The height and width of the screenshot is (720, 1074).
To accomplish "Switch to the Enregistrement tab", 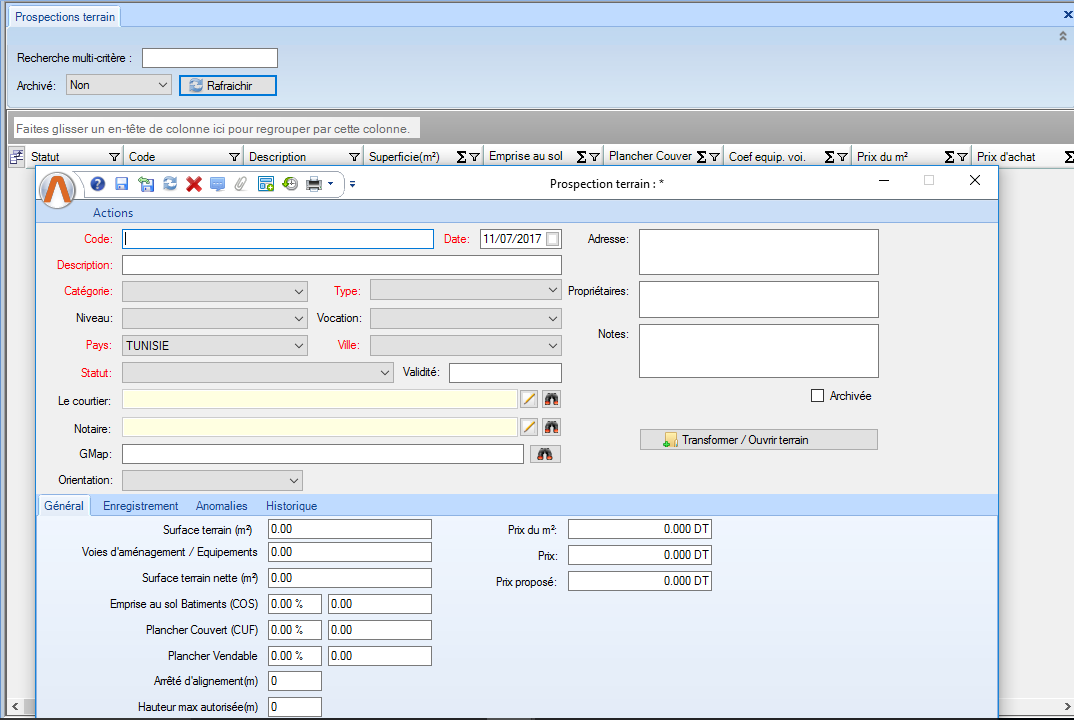I will pyautogui.click(x=141, y=506).
